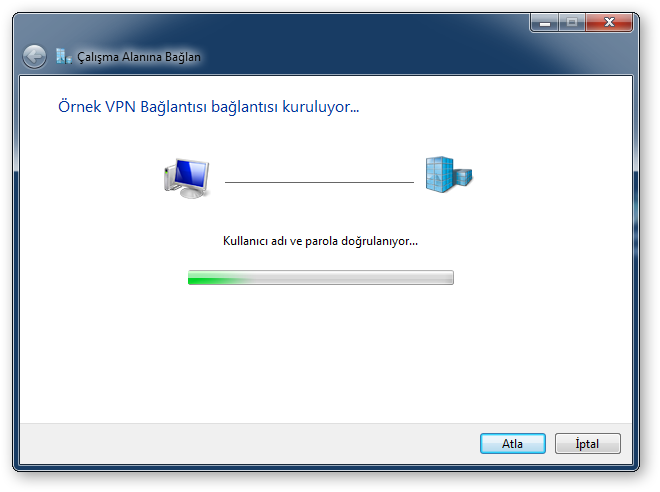Cancel the connection with the İptal button

point(587,444)
